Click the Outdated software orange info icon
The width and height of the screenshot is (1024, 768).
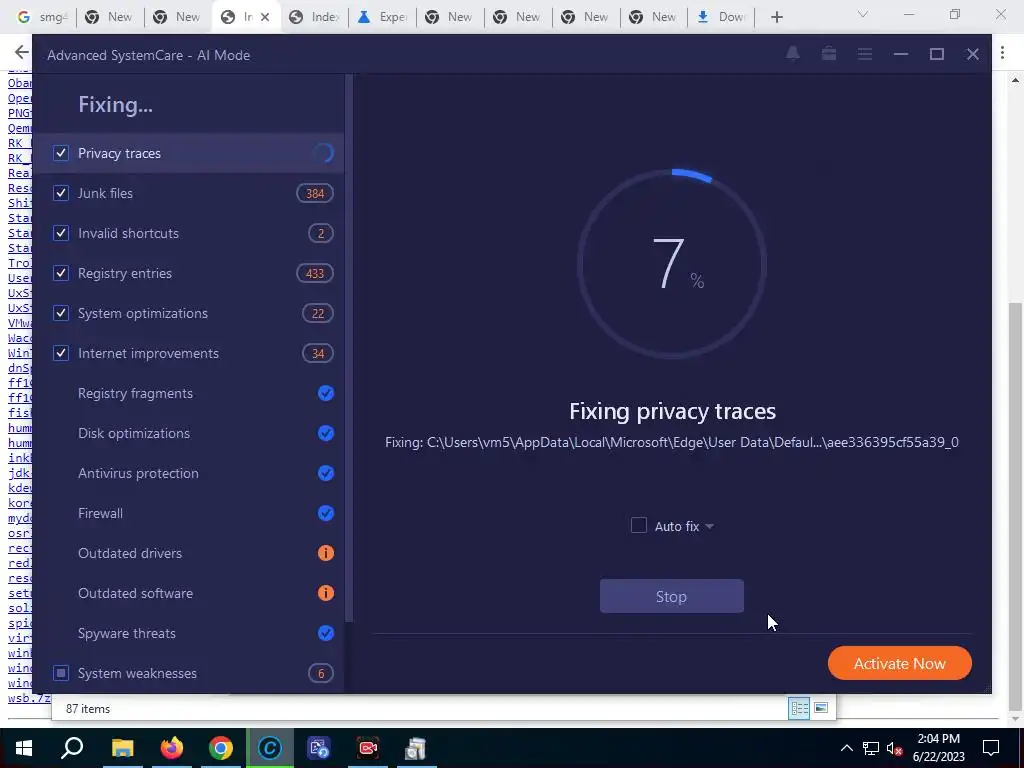325,593
